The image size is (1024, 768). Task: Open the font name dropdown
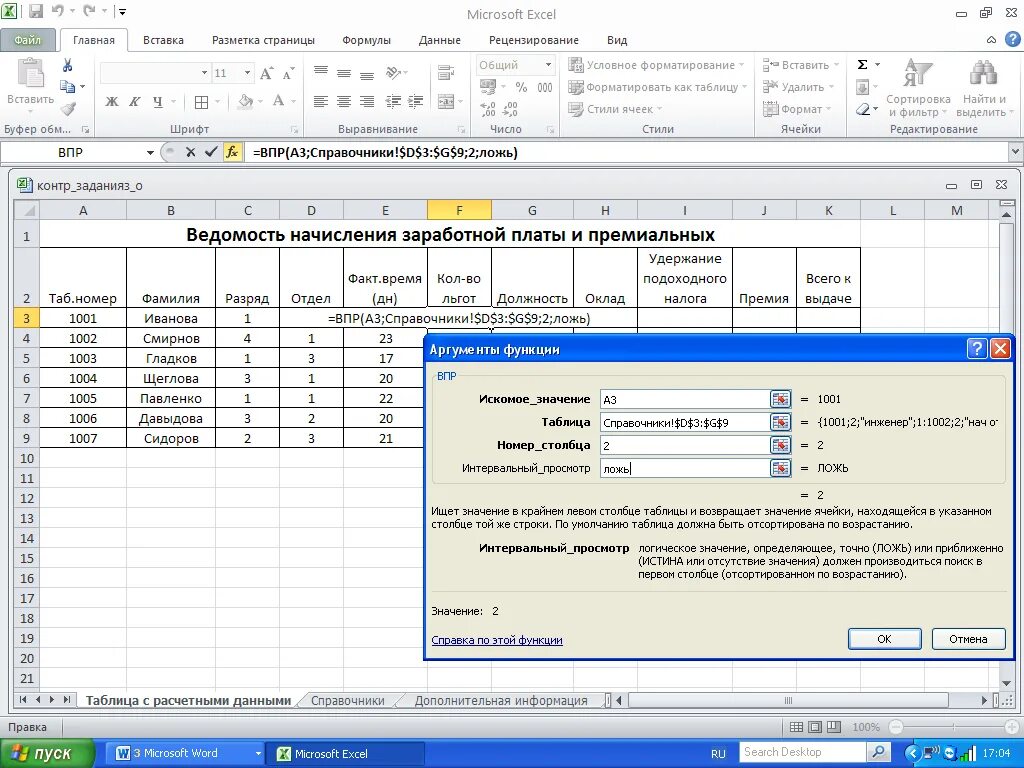pos(204,73)
